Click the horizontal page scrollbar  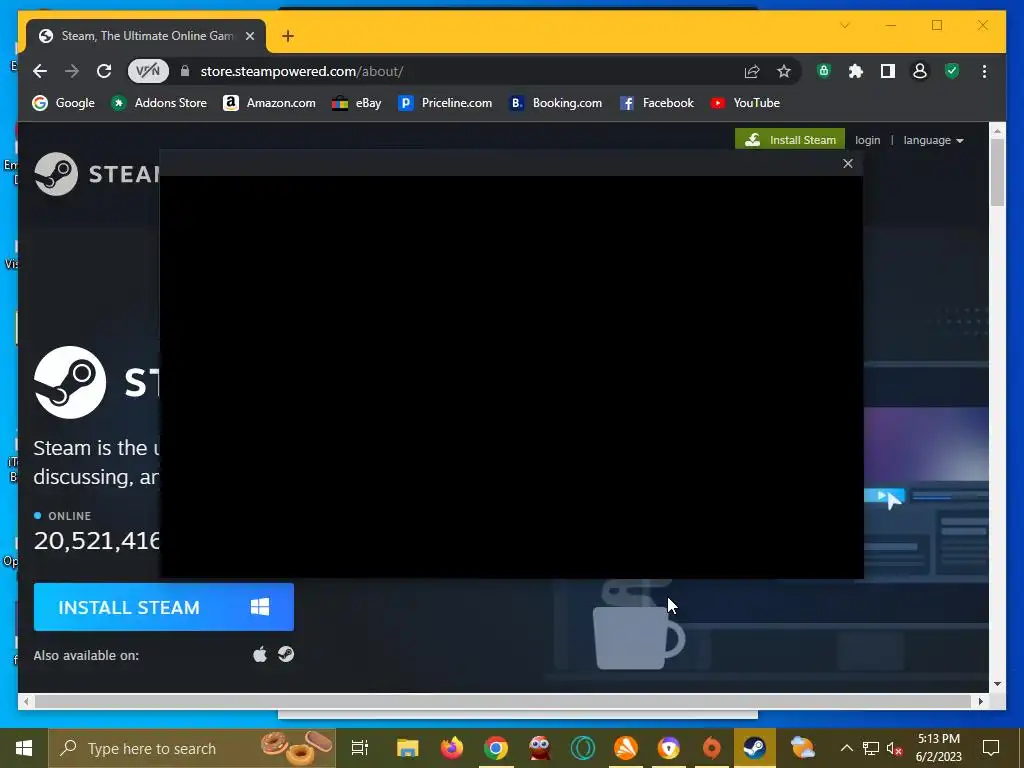[x=503, y=701]
